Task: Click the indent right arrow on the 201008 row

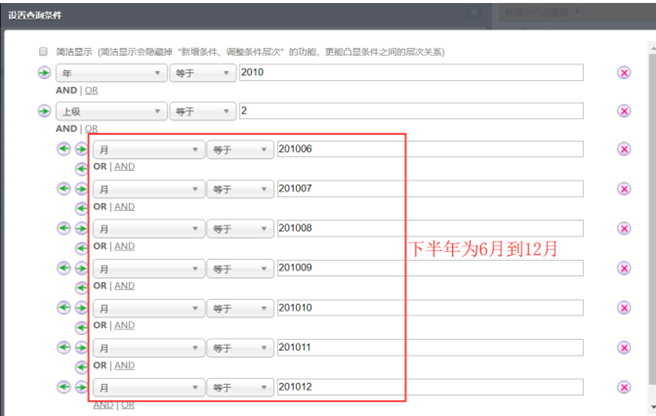Action: click(x=81, y=228)
